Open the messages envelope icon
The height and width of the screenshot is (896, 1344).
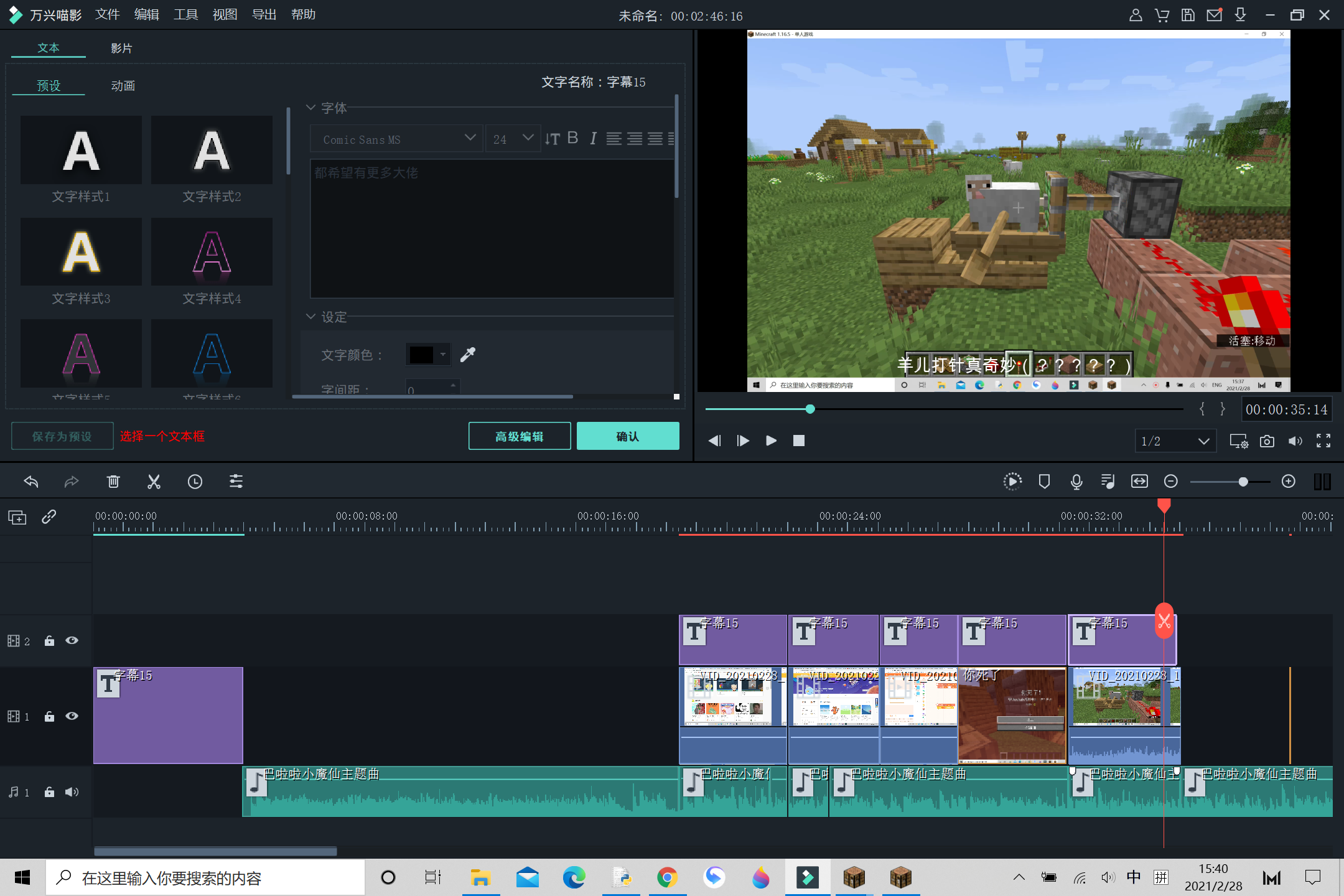pos(1215,15)
